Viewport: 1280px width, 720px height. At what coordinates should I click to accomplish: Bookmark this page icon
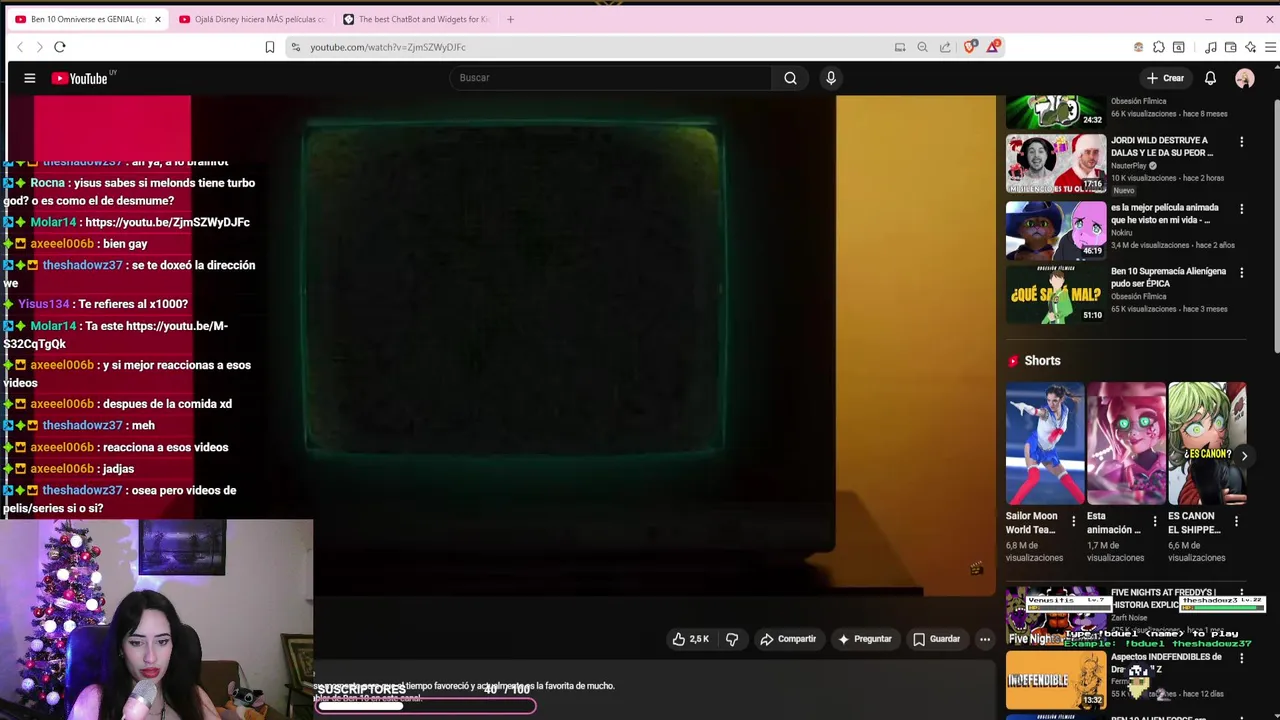pos(270,47)
